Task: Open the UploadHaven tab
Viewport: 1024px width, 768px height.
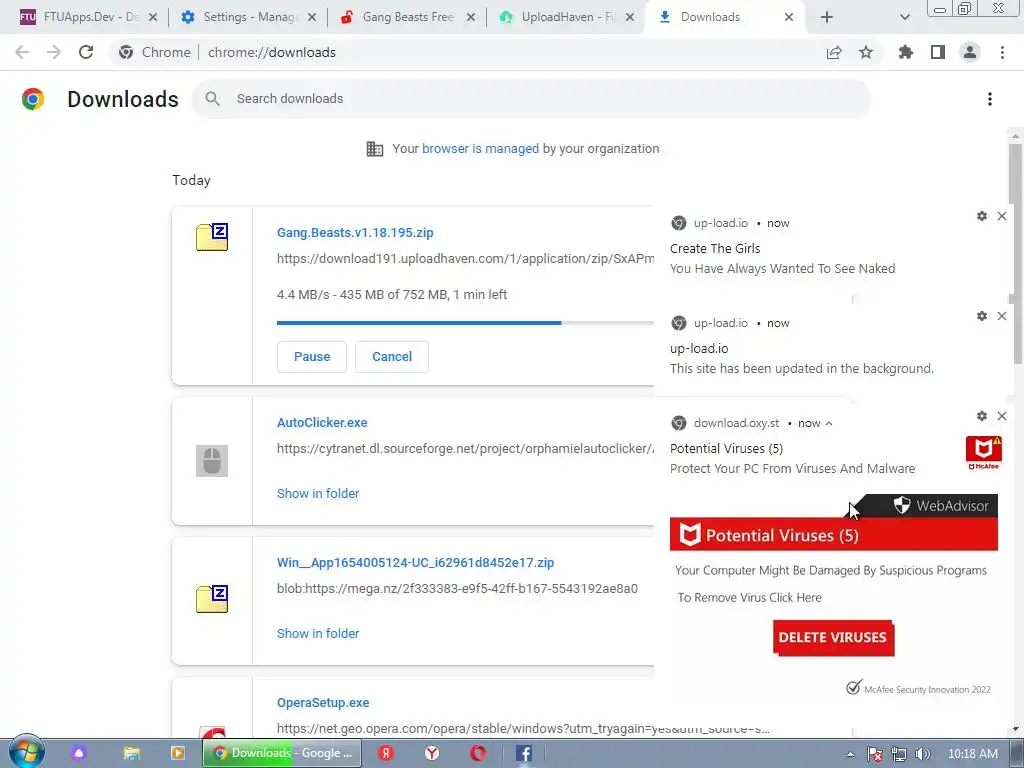Action: point(566,17)
